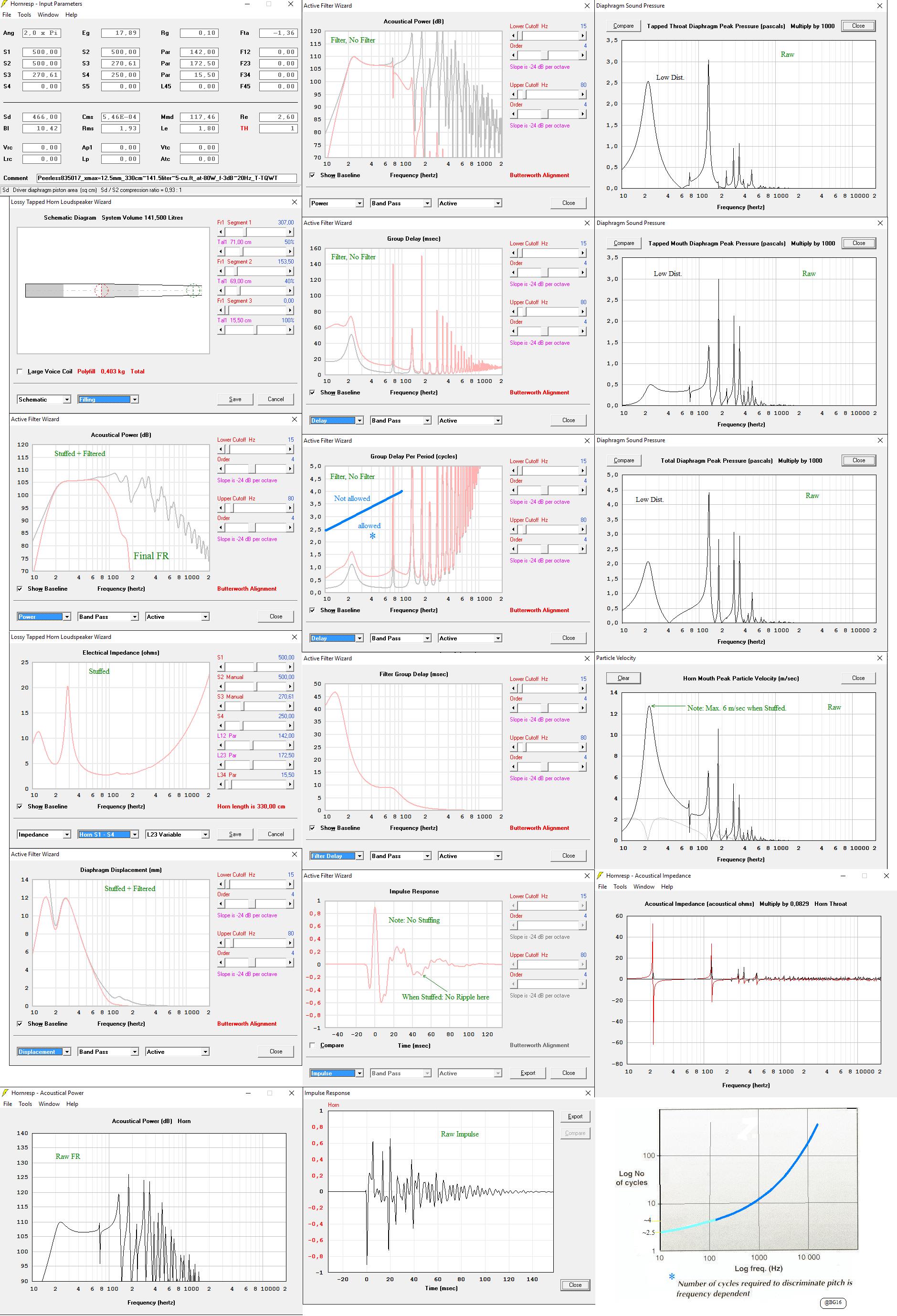
Task: Toggle Large Voice Coil checkbox
Action: (x=20, y=371)
